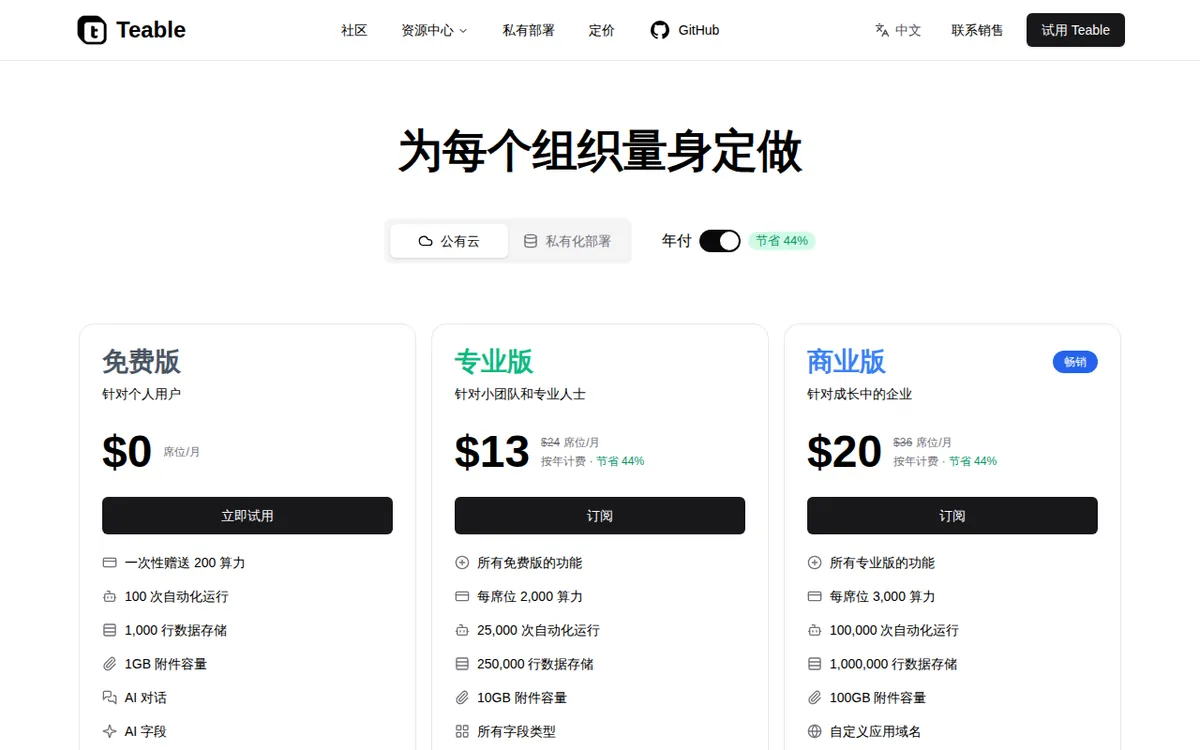Click the 联系销售 link

coord(978,30)
